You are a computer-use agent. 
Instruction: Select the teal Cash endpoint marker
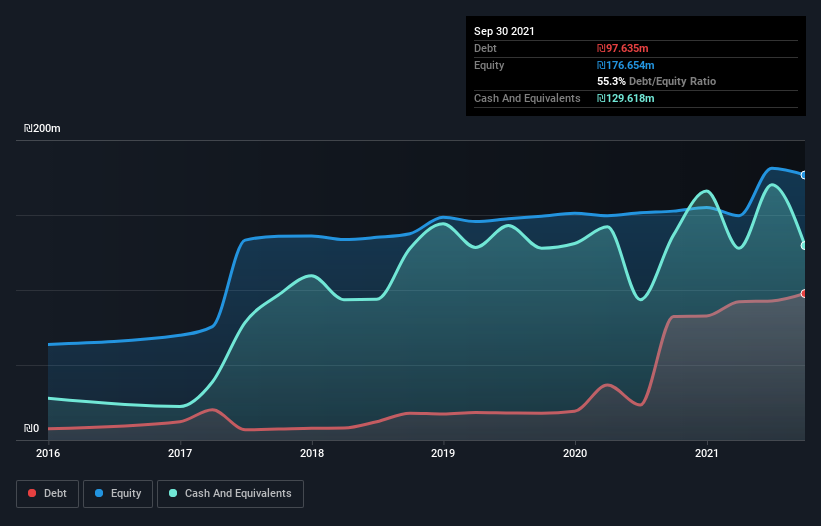pos(804,245)
